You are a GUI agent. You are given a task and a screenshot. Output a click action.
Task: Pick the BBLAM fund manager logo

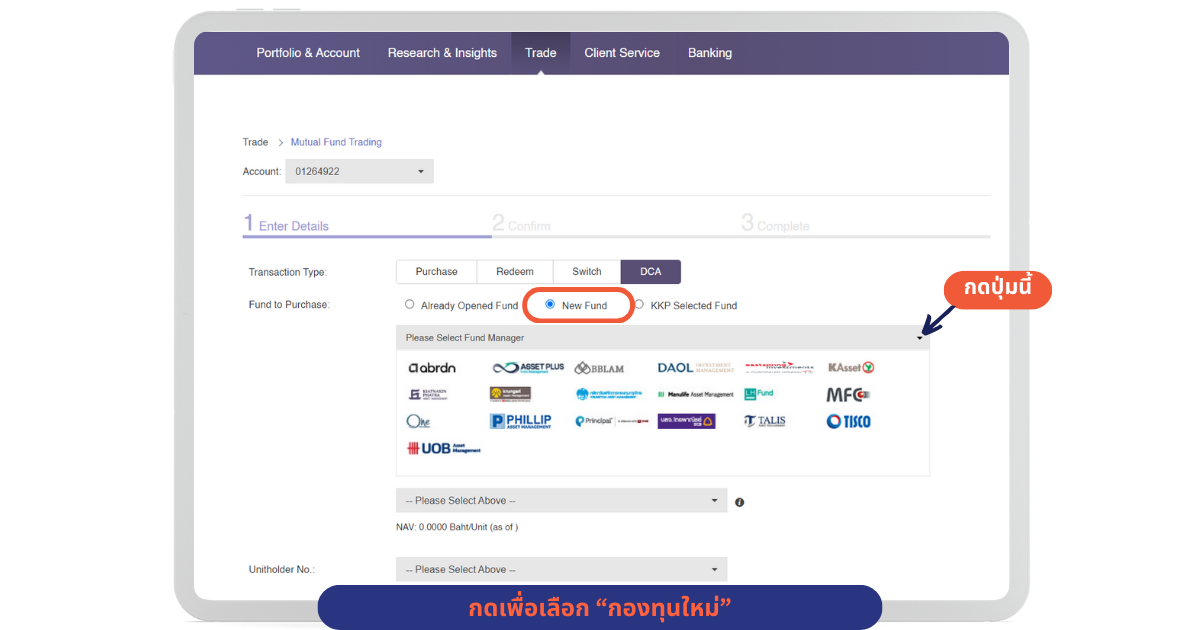(x=599, y=368)
